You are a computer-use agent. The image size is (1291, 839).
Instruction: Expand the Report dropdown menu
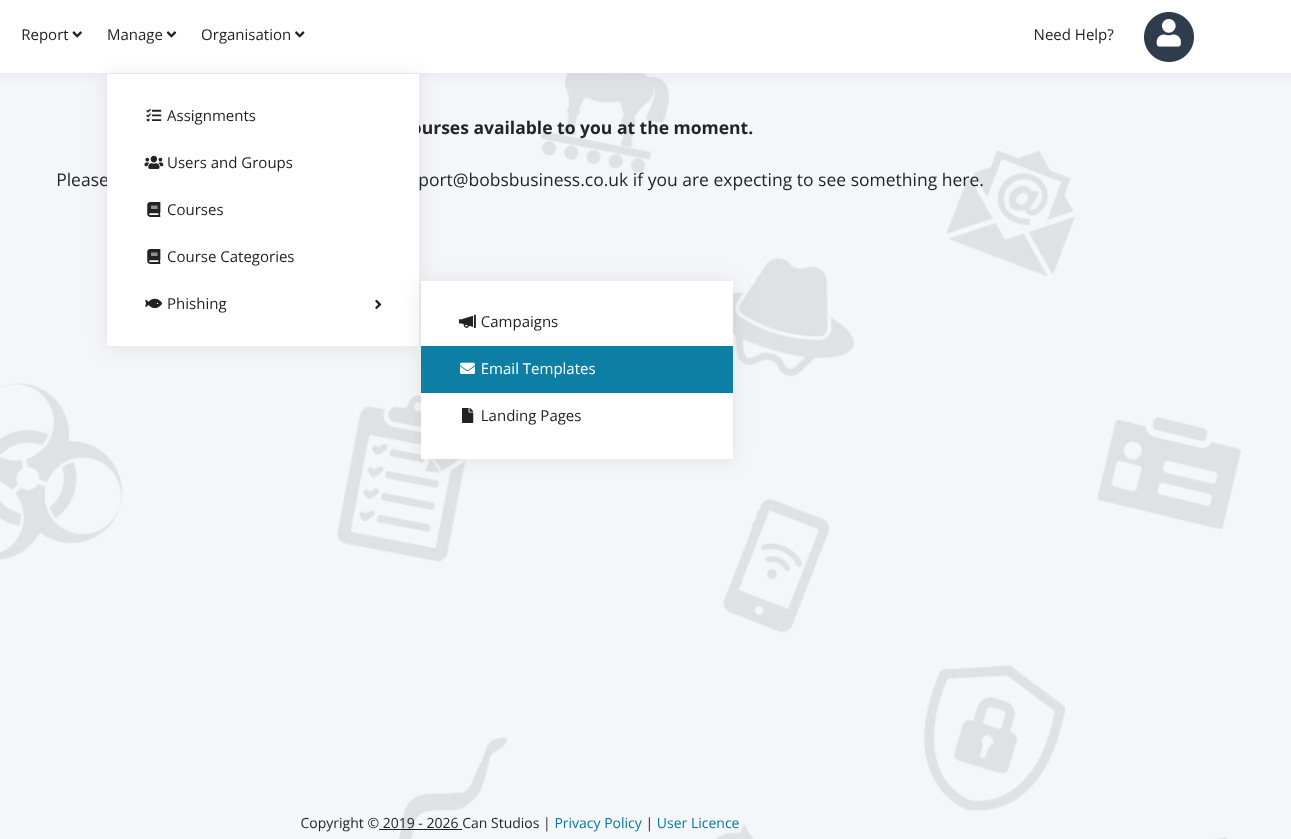[51, 35]
